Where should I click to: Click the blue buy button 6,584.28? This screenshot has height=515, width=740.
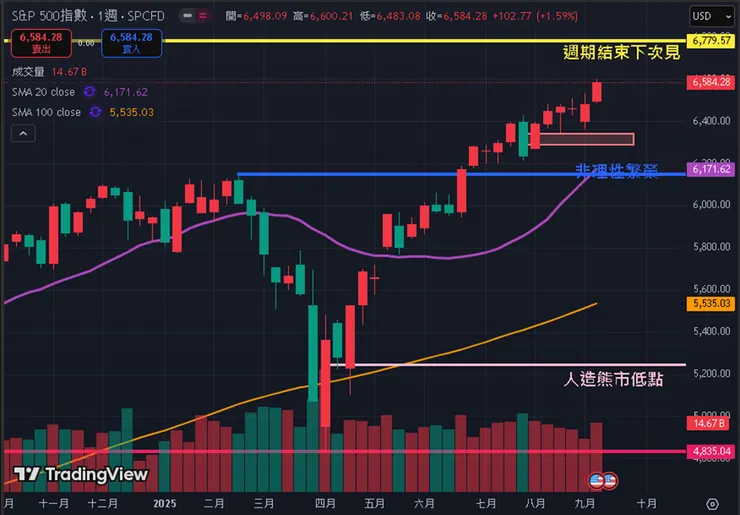click(132, 43)
